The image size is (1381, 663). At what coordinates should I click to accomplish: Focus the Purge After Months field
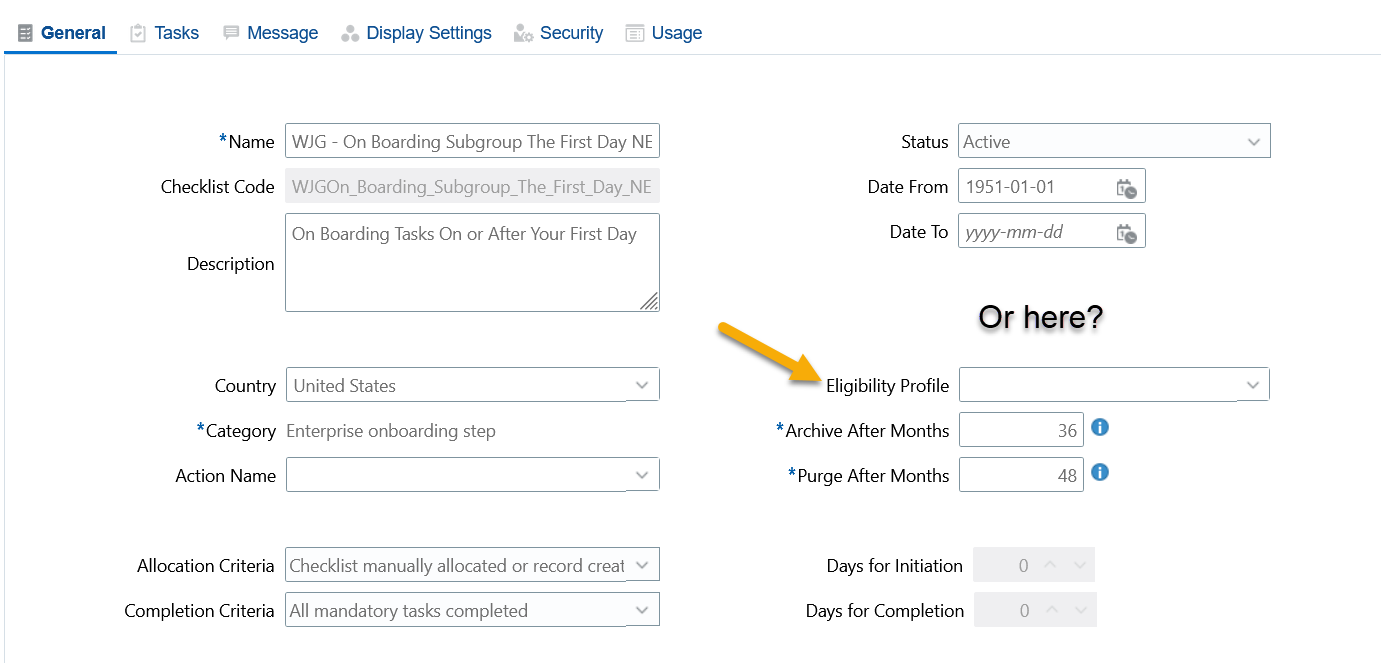[x=1021, y=475]
